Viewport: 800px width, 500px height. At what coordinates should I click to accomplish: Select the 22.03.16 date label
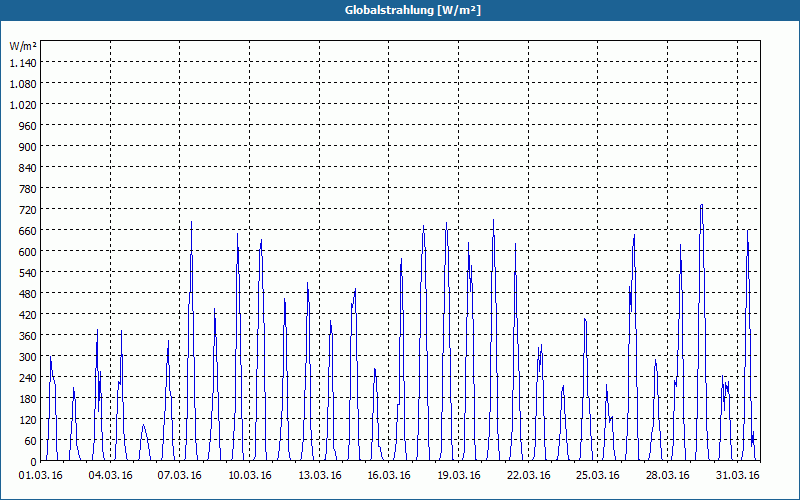click(529, 476)
